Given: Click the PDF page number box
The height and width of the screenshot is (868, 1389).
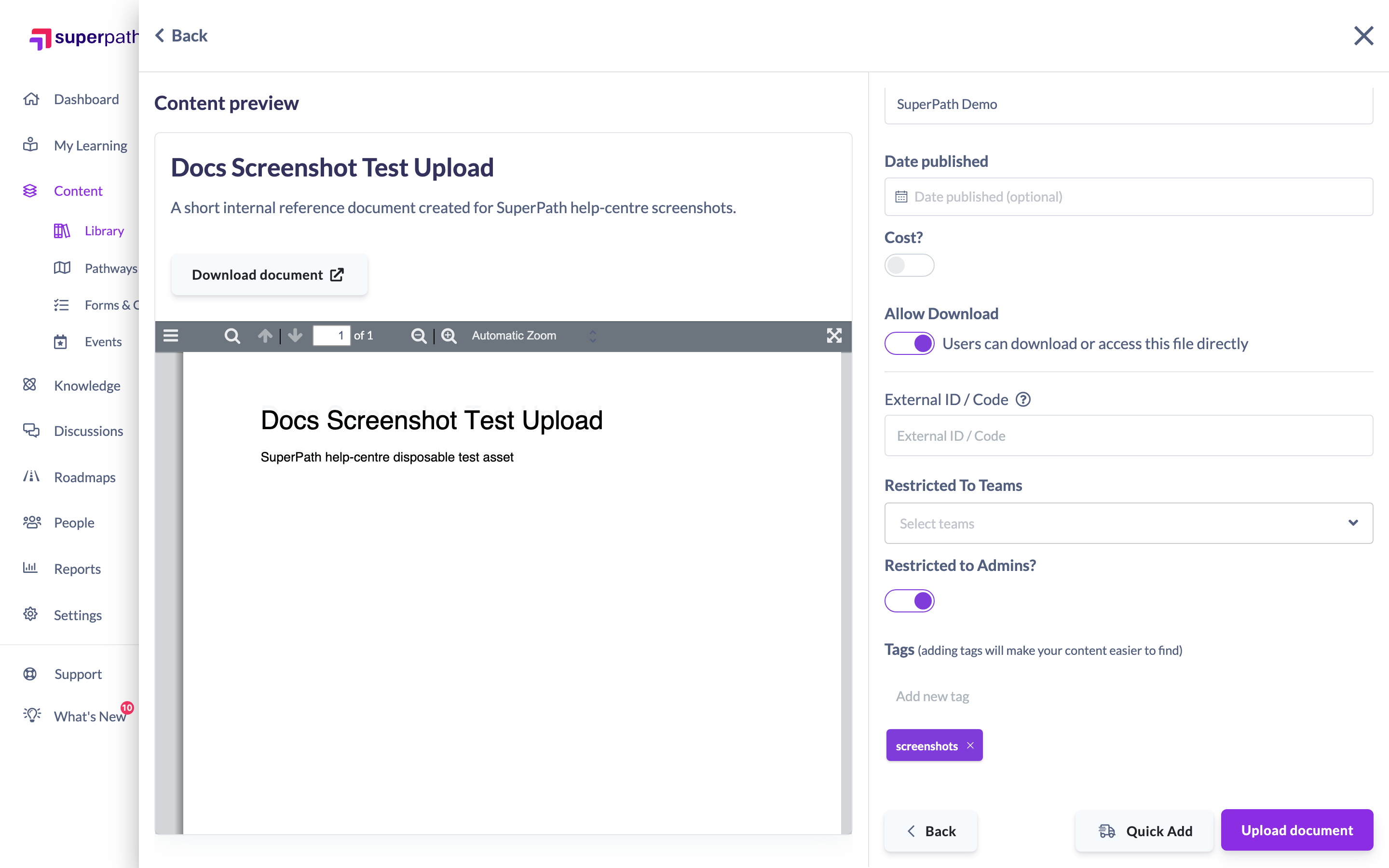Looking at the screenshot, I should point(331,336).
